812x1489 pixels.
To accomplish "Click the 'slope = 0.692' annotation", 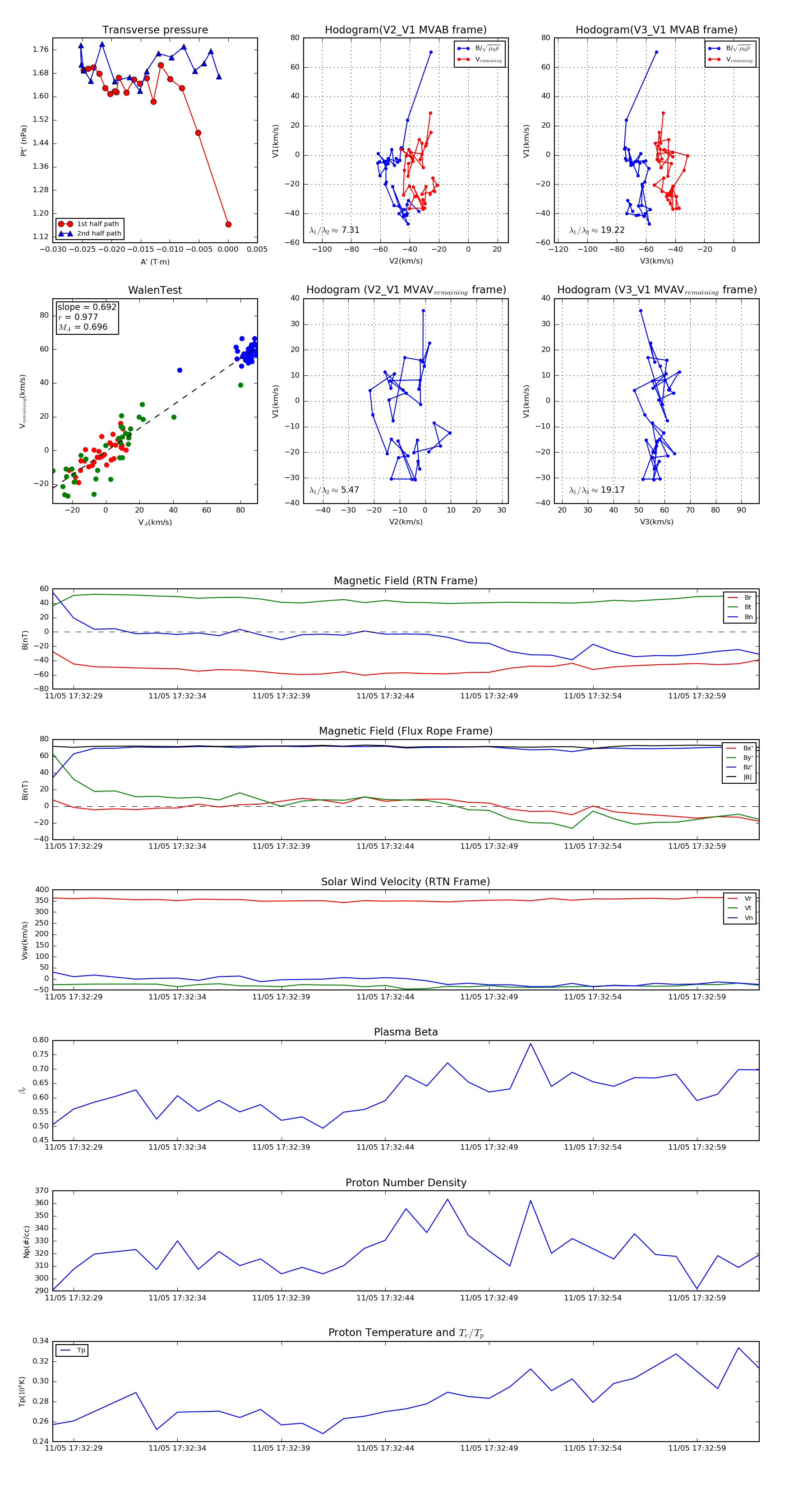I will (x=87, y=307).
